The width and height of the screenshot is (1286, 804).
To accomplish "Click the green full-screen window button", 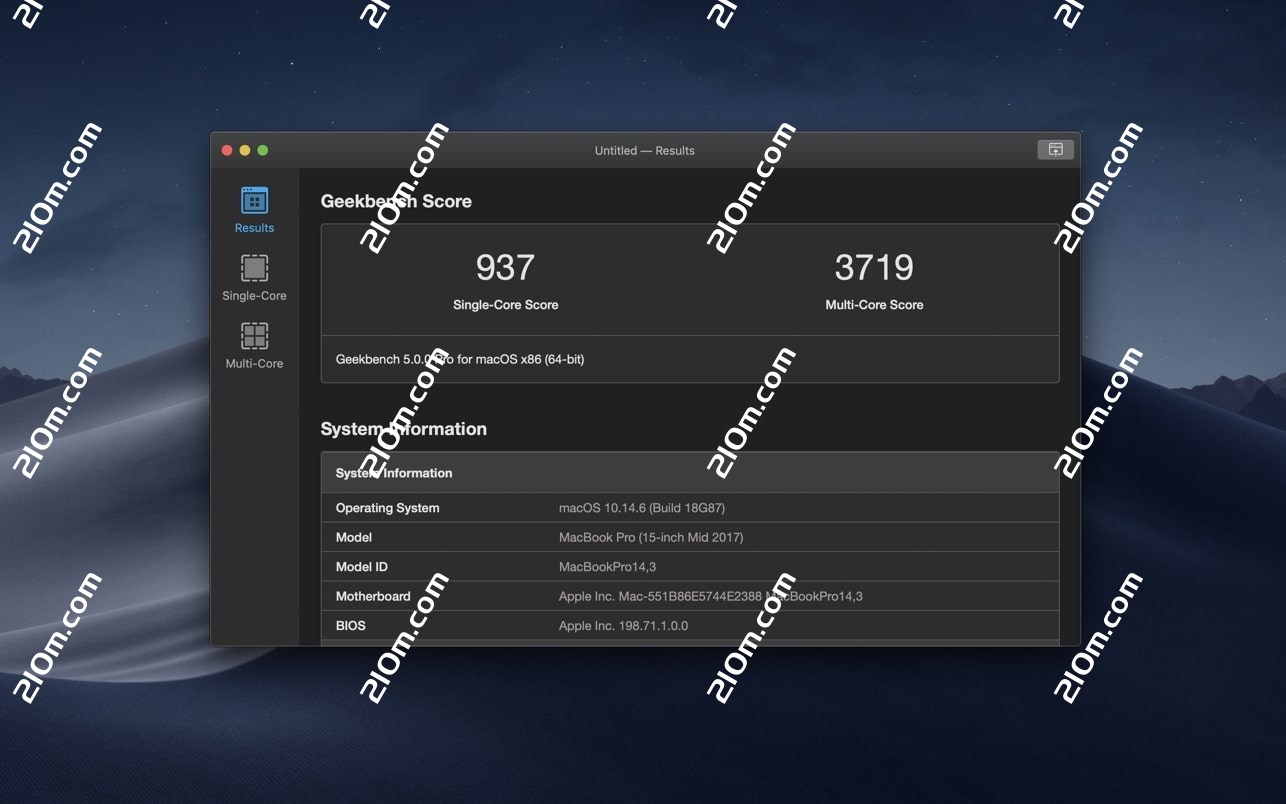I will (263, 150).
